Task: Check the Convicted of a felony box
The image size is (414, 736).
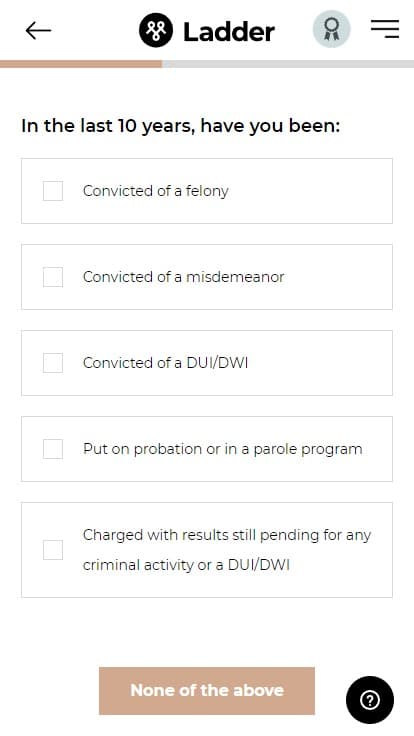Action: click(53, 191)
